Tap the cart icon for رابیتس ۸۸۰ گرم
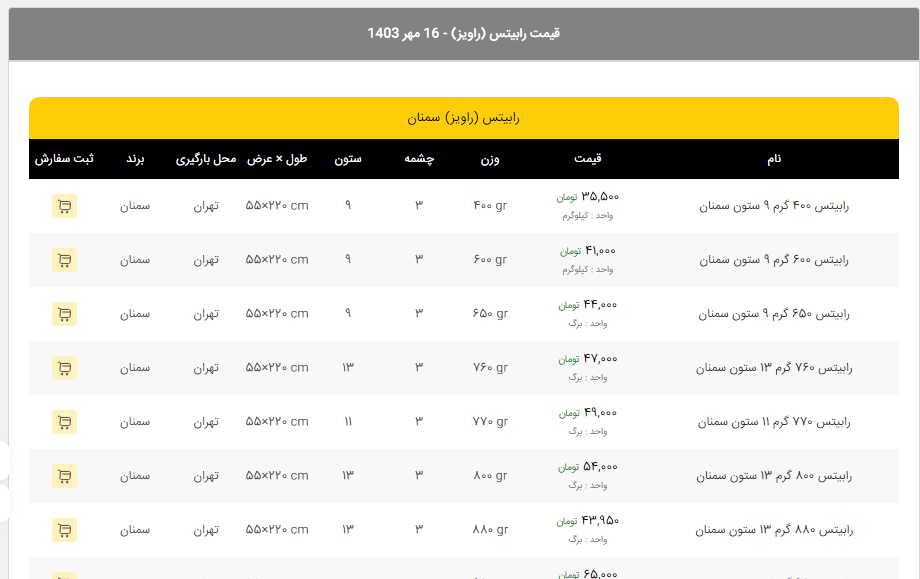The height and width of the screenshot is (579, 920). coord(64,530)
